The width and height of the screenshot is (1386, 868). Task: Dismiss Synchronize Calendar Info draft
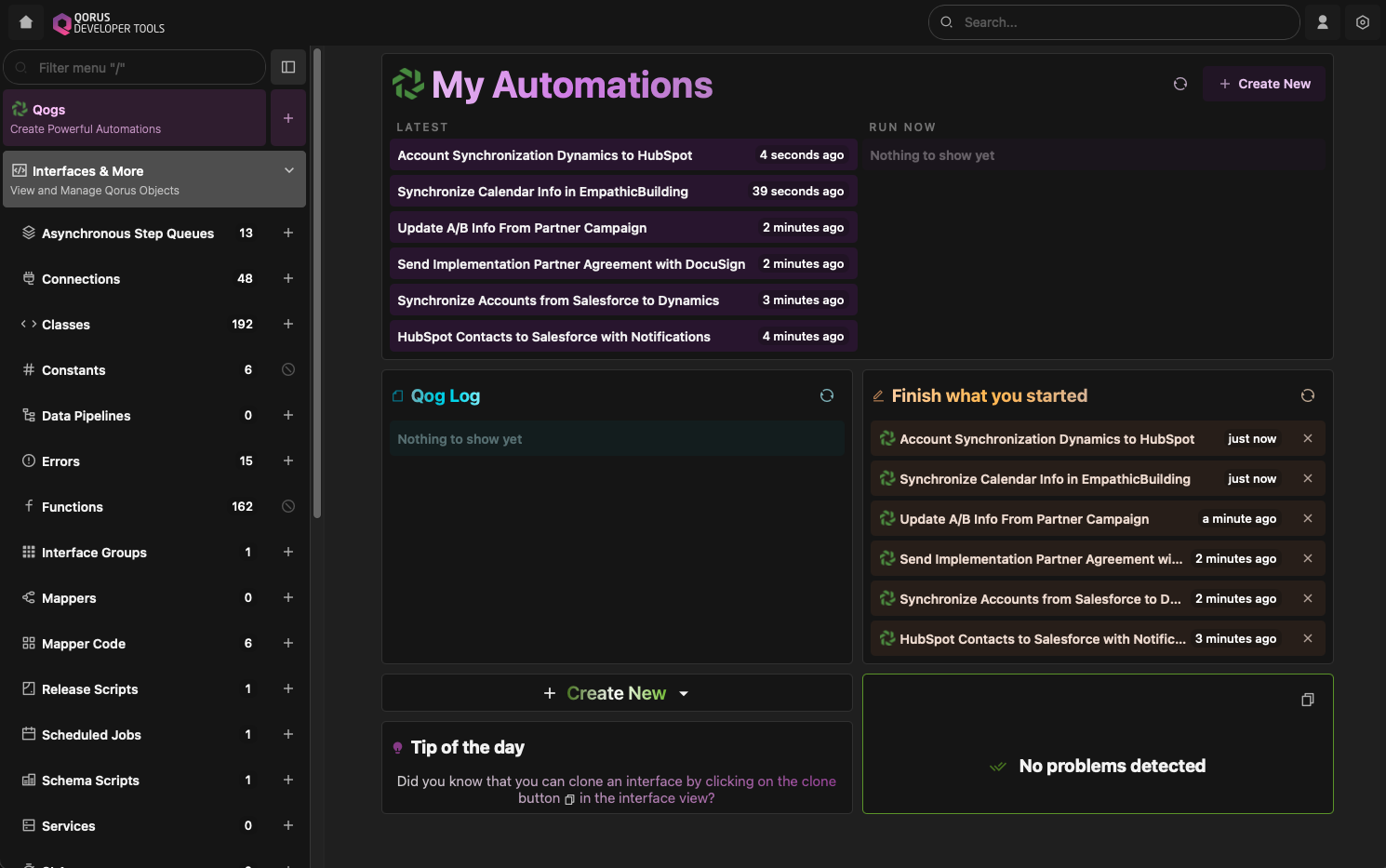point(1308,478)
